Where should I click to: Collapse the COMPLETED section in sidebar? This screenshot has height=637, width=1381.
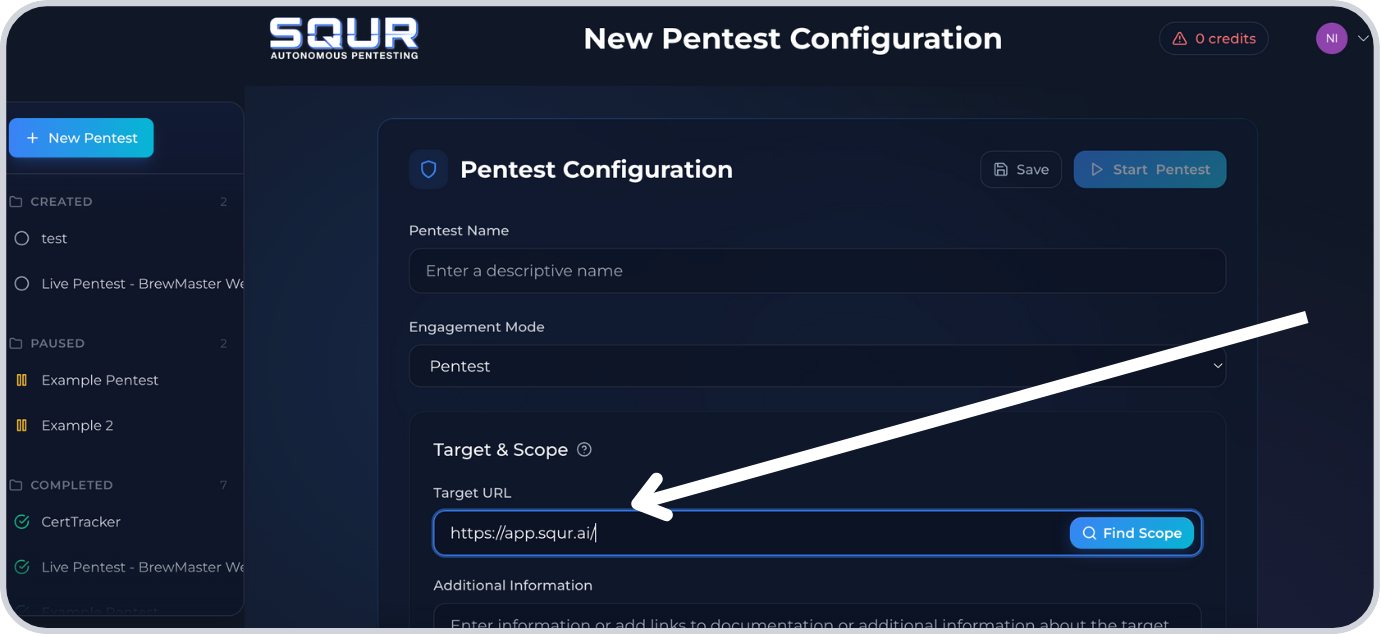tap(71, 485)
